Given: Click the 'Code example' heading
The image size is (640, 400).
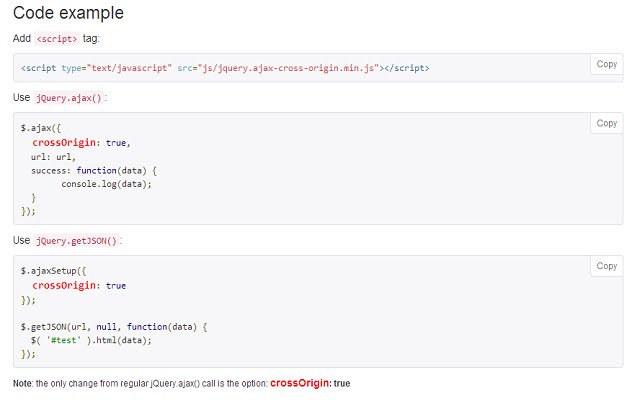Looking at the screenshot, I should click(x=68, y=13).
